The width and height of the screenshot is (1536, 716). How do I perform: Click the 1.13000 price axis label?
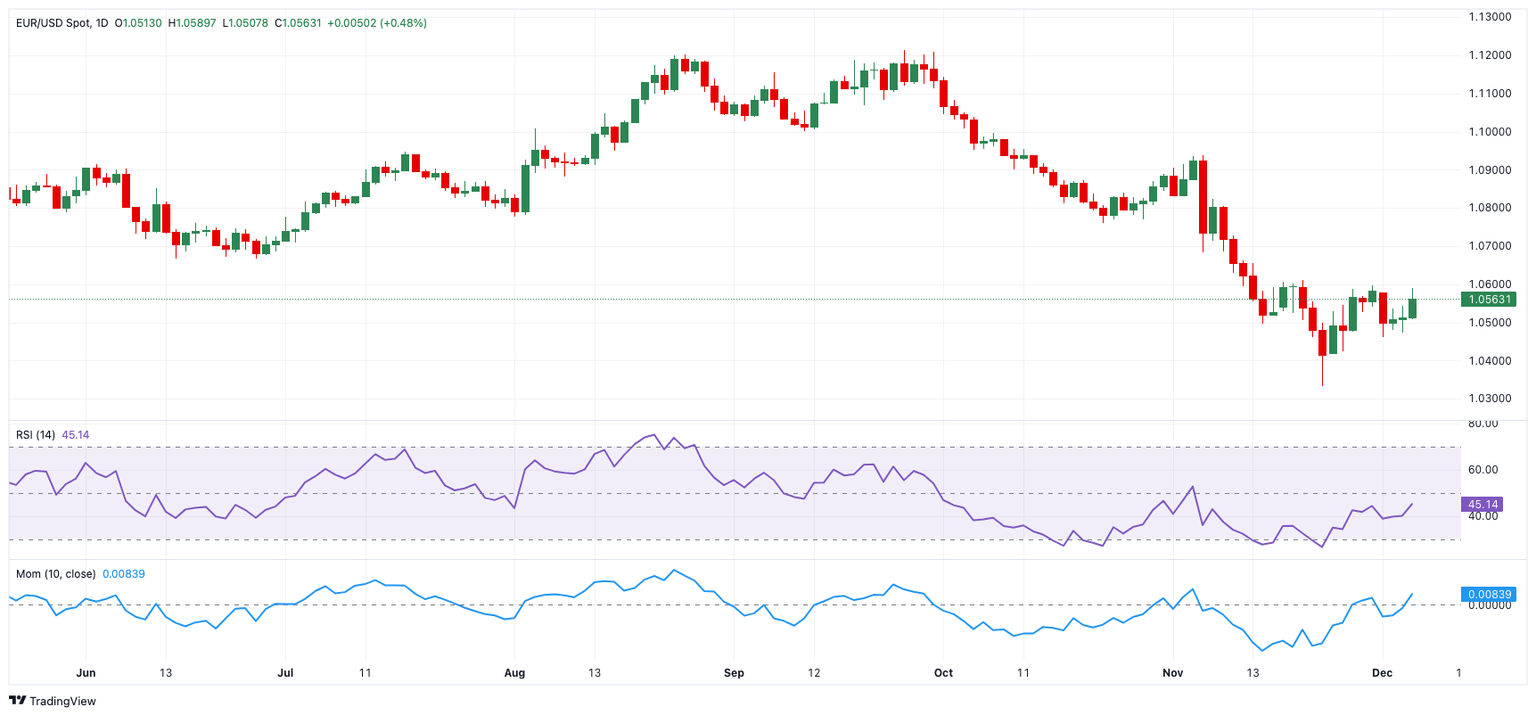point(1488,17)
